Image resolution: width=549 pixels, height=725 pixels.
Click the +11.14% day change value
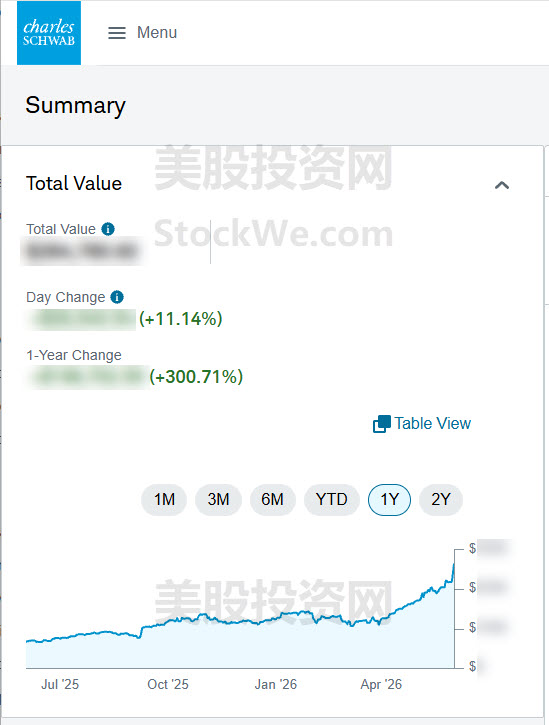click(x=181, y=319)
